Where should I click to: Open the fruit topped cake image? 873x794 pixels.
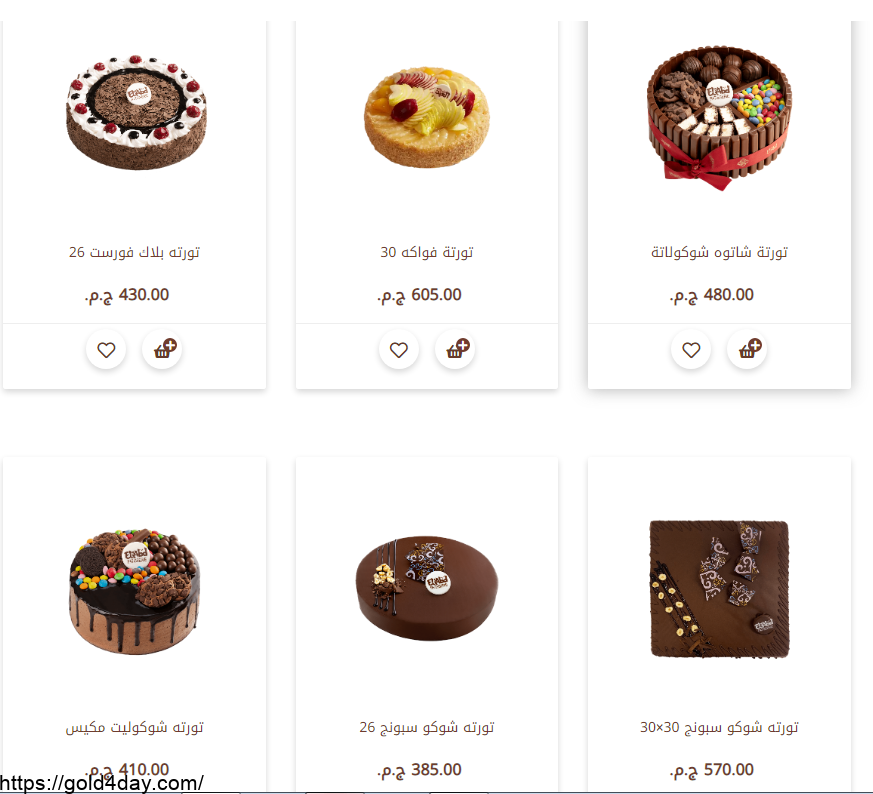(x=427, y=117)
